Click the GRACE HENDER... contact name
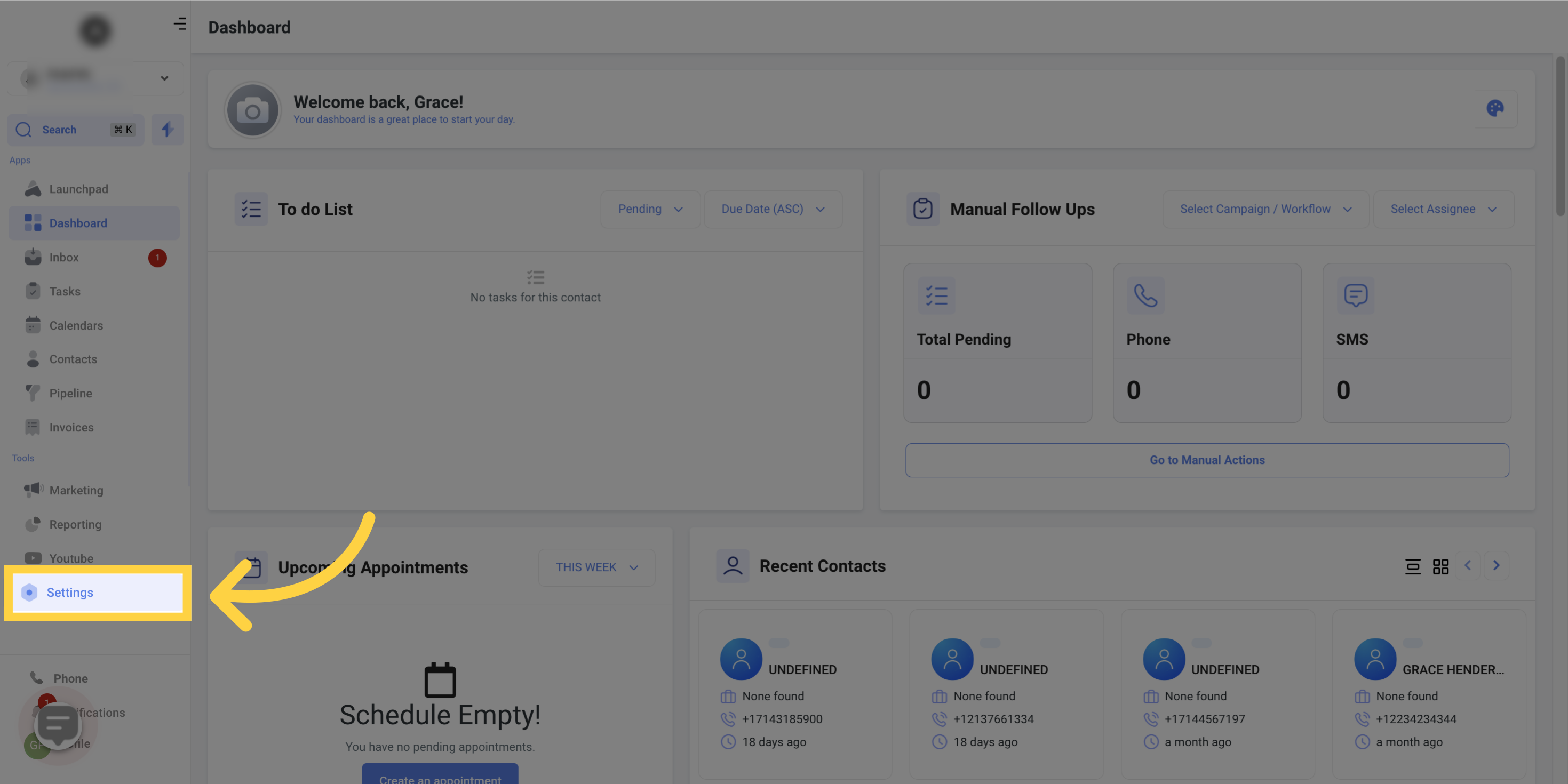This screenshot has width=1568, height=784. pyautogui.click(x=1453, y=669)
